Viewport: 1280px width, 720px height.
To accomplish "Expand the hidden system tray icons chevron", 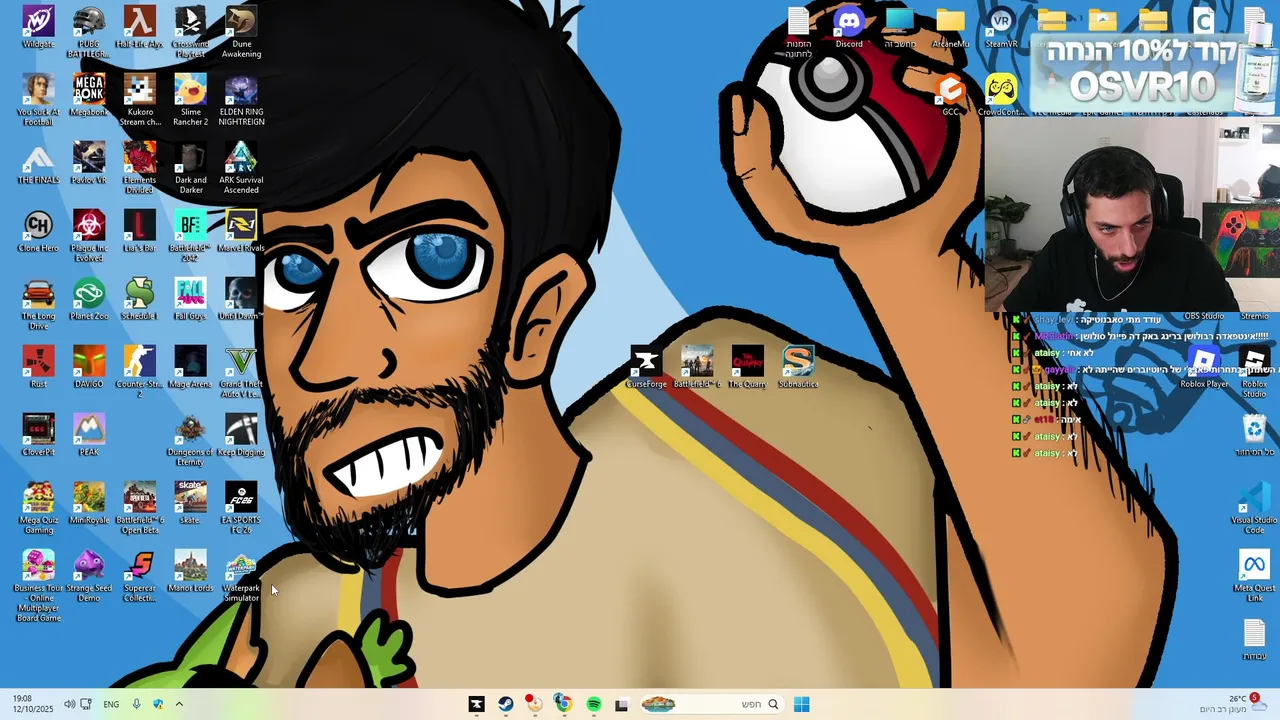I will pos(179,704).
